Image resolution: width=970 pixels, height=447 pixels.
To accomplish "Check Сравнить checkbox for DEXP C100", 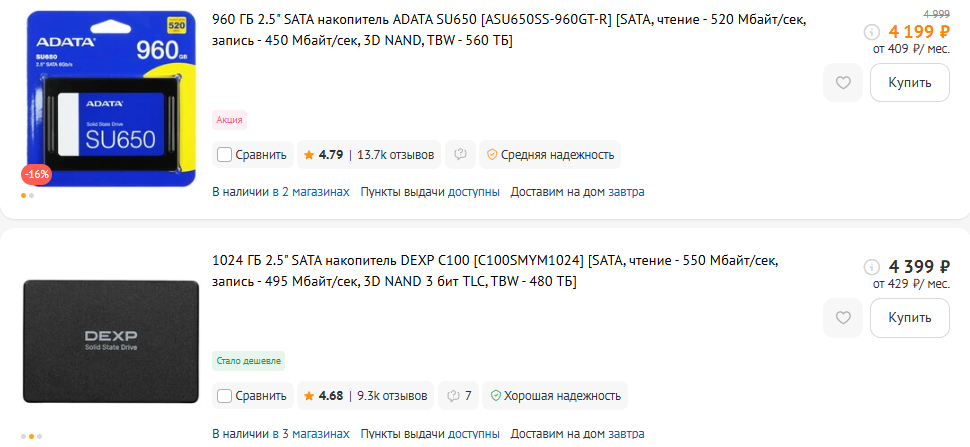I will click(x=225, y=396).
